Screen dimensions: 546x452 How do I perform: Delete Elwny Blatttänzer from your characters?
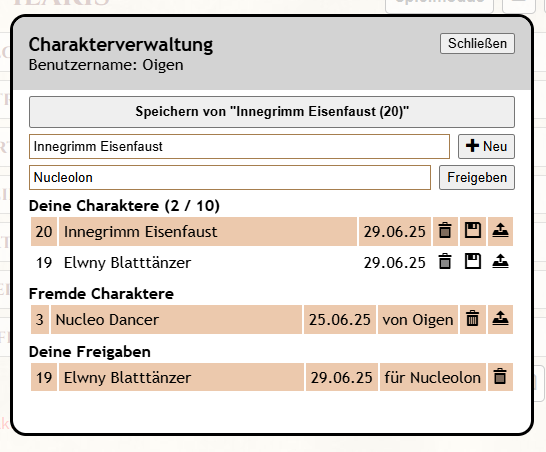coord(445,262)
